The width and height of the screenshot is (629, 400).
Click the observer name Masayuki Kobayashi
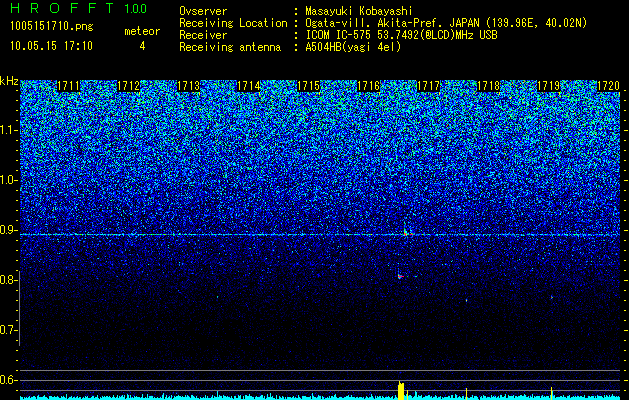pyautogui.click(x=359, y=11)
